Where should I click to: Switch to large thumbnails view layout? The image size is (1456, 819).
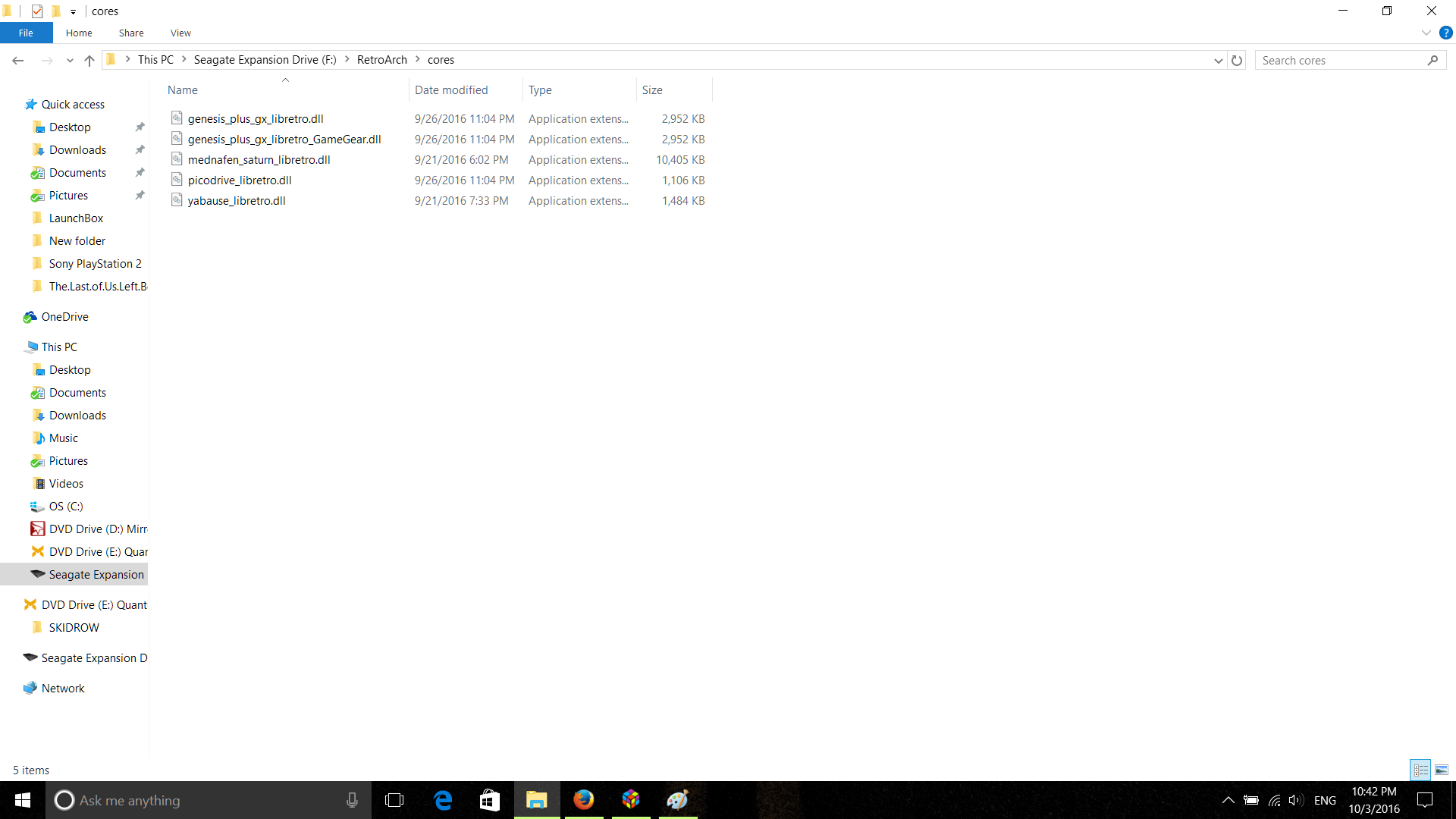(x=1442, y=770)
